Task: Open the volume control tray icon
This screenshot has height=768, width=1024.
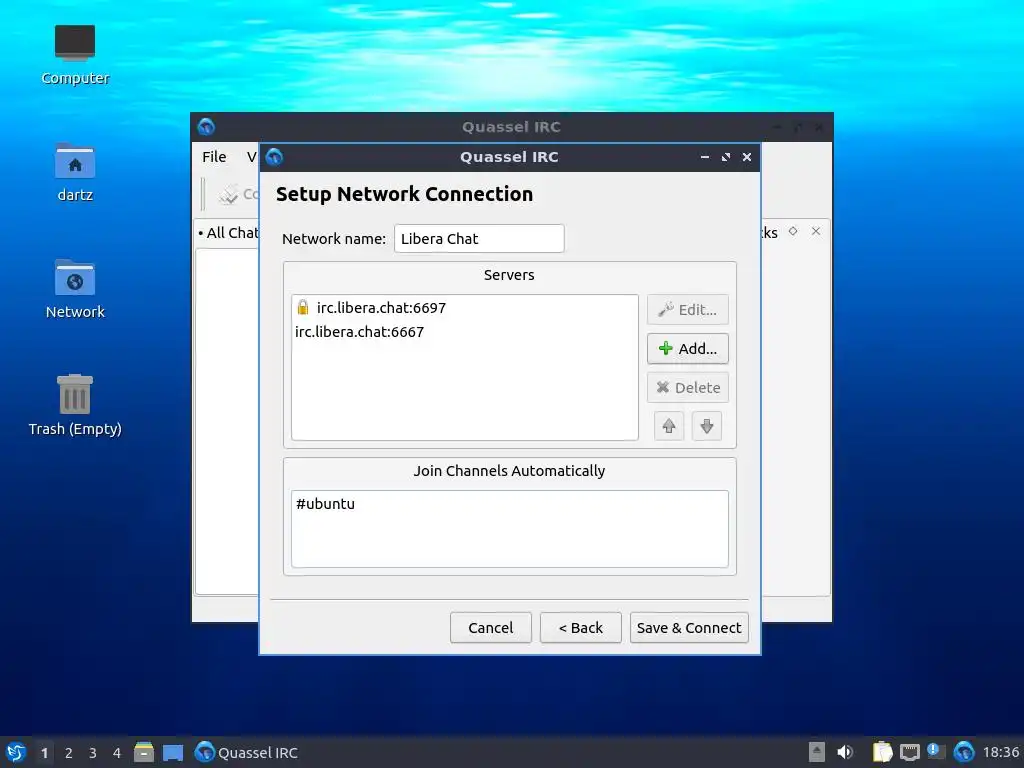Action: point(845,752)
